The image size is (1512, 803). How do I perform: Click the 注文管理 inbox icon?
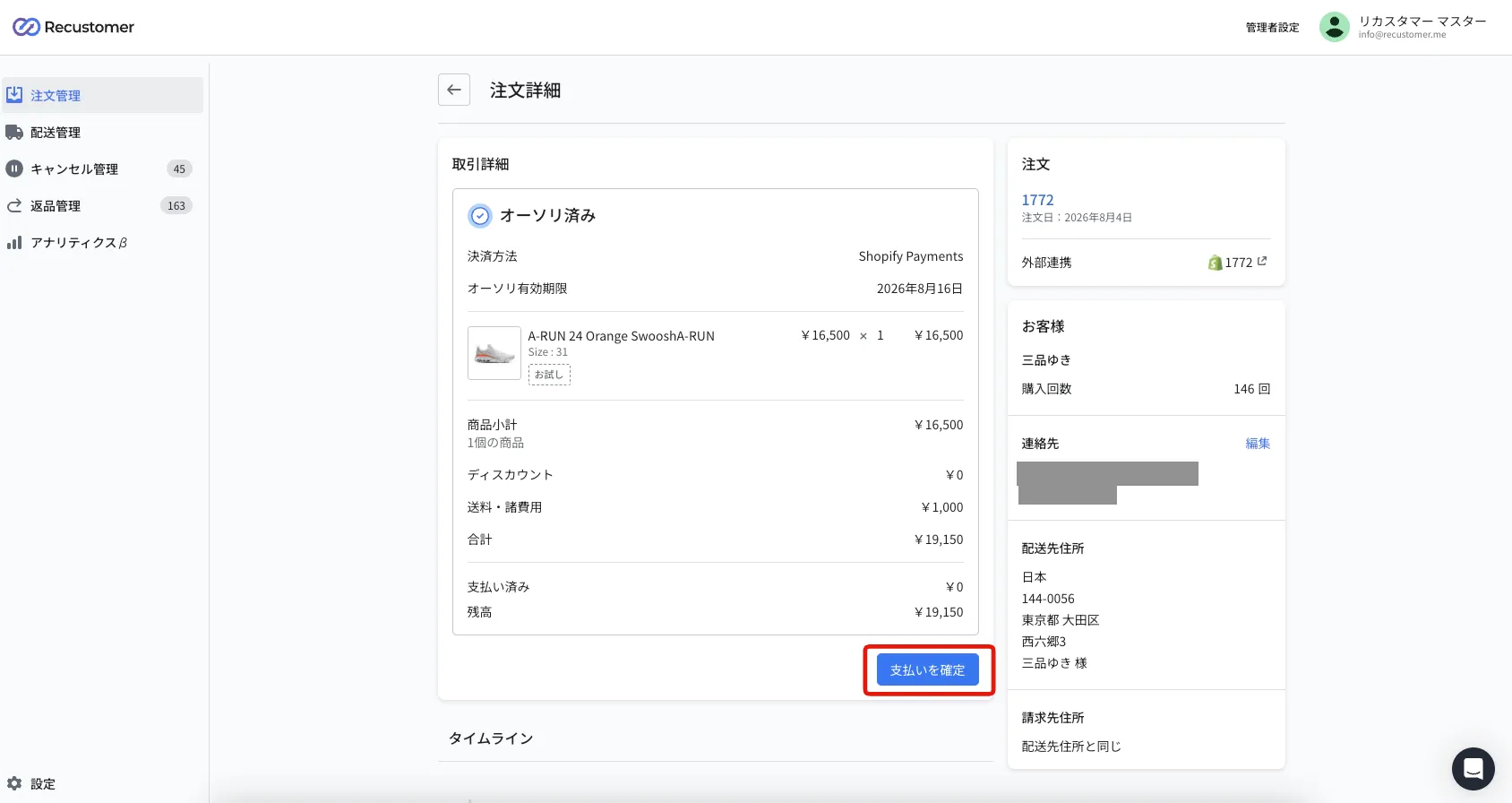tap(14, 95)
